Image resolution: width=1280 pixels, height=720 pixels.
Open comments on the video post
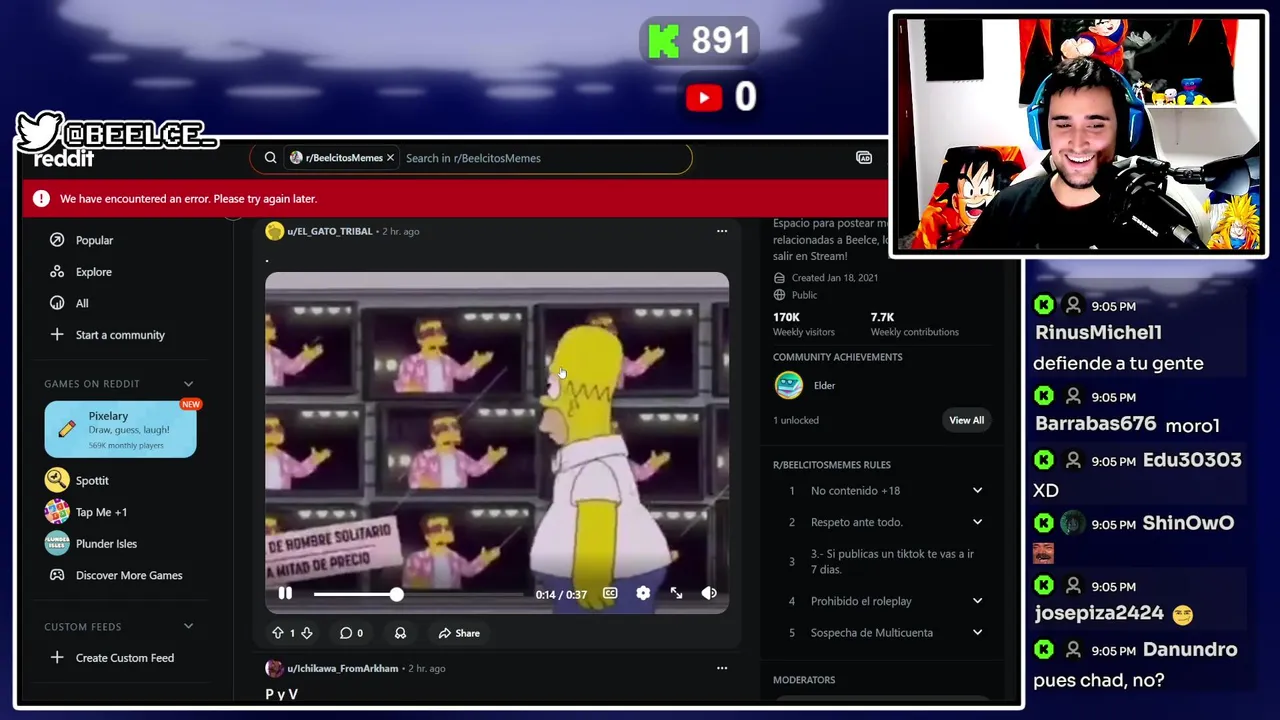tap(350, 633)
